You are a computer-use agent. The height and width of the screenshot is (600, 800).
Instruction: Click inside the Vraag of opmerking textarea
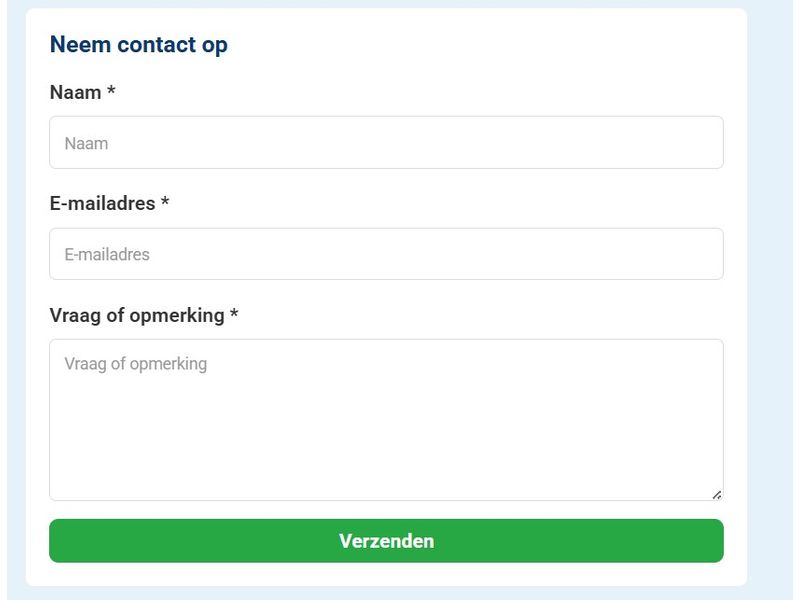(x=386, y=430)
